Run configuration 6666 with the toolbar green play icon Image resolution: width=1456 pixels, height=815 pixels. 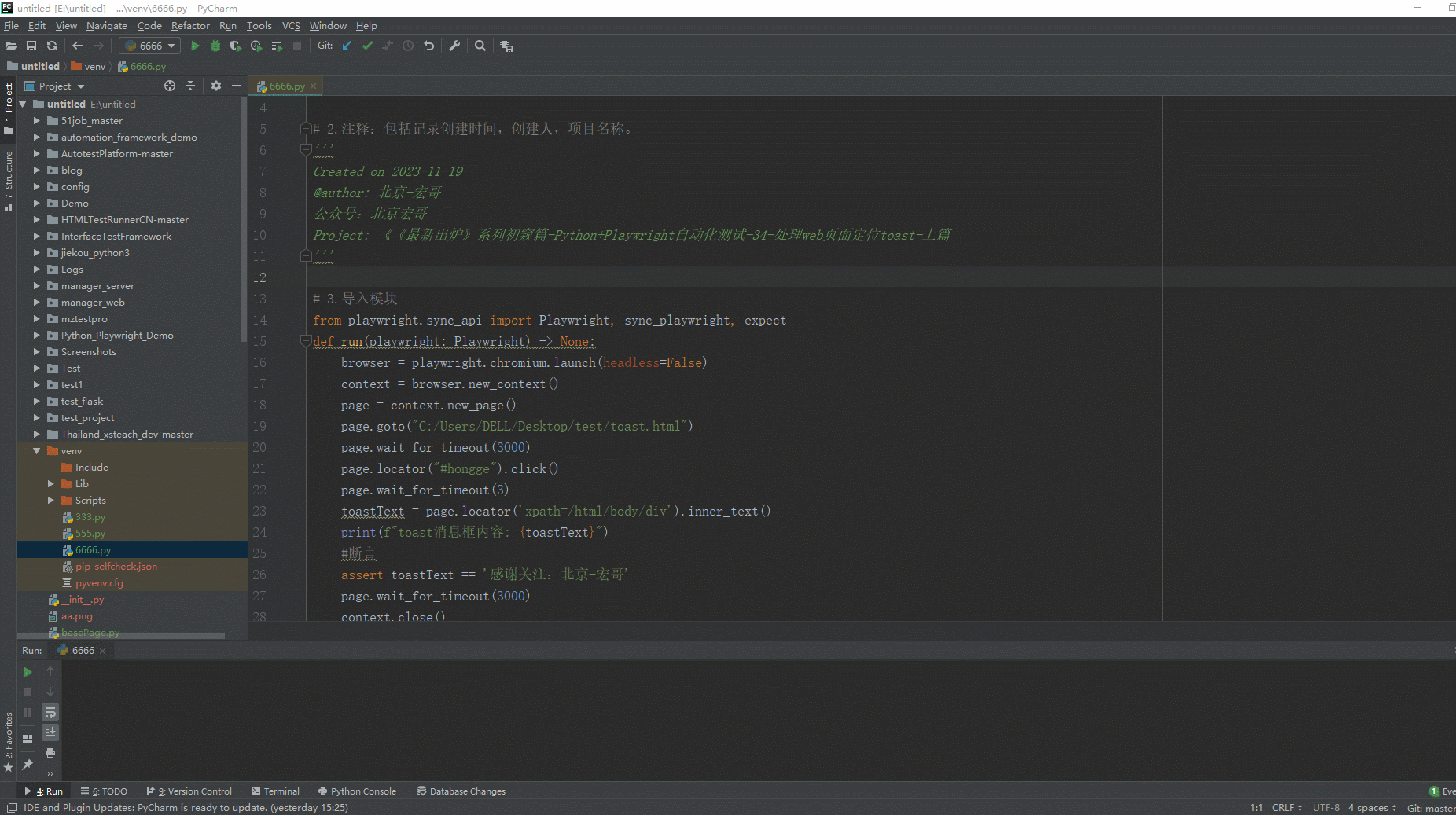[x=195, y=46]
